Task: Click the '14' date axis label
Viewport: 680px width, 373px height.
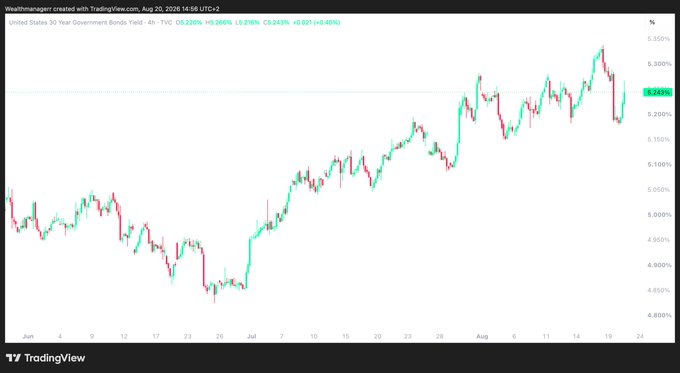Action: tap(576, 336)
